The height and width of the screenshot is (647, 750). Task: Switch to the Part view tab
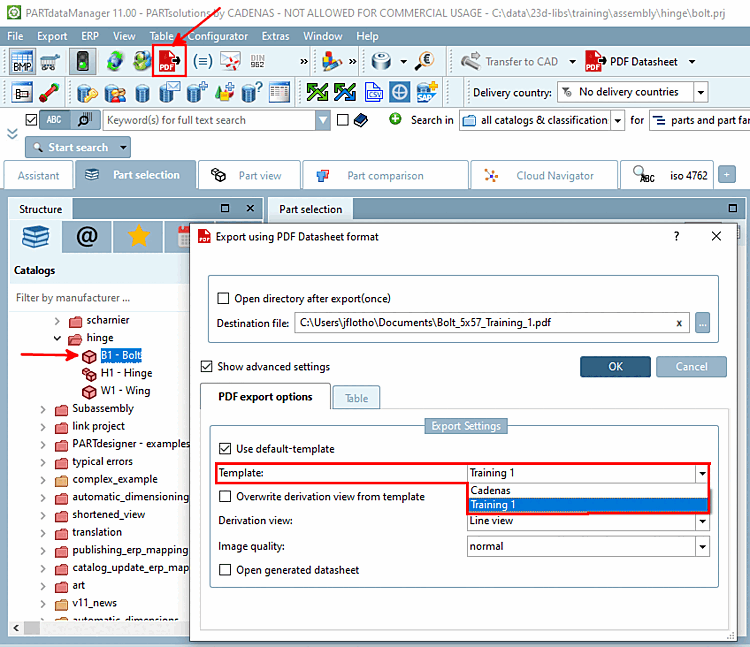coord(249,175)
